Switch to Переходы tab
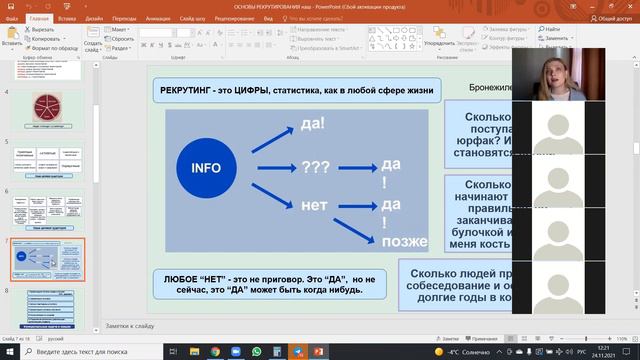Viewport: 640px width, 360px height. (x=124, y=18)
